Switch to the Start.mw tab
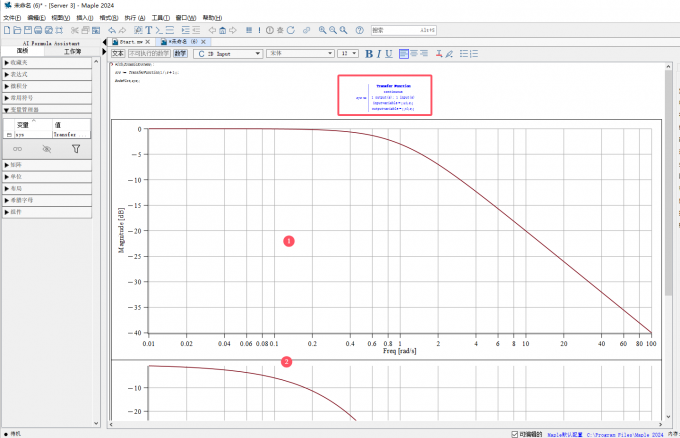Image resolution: width=680 pixels, height=438 pixels. [130, 42]
